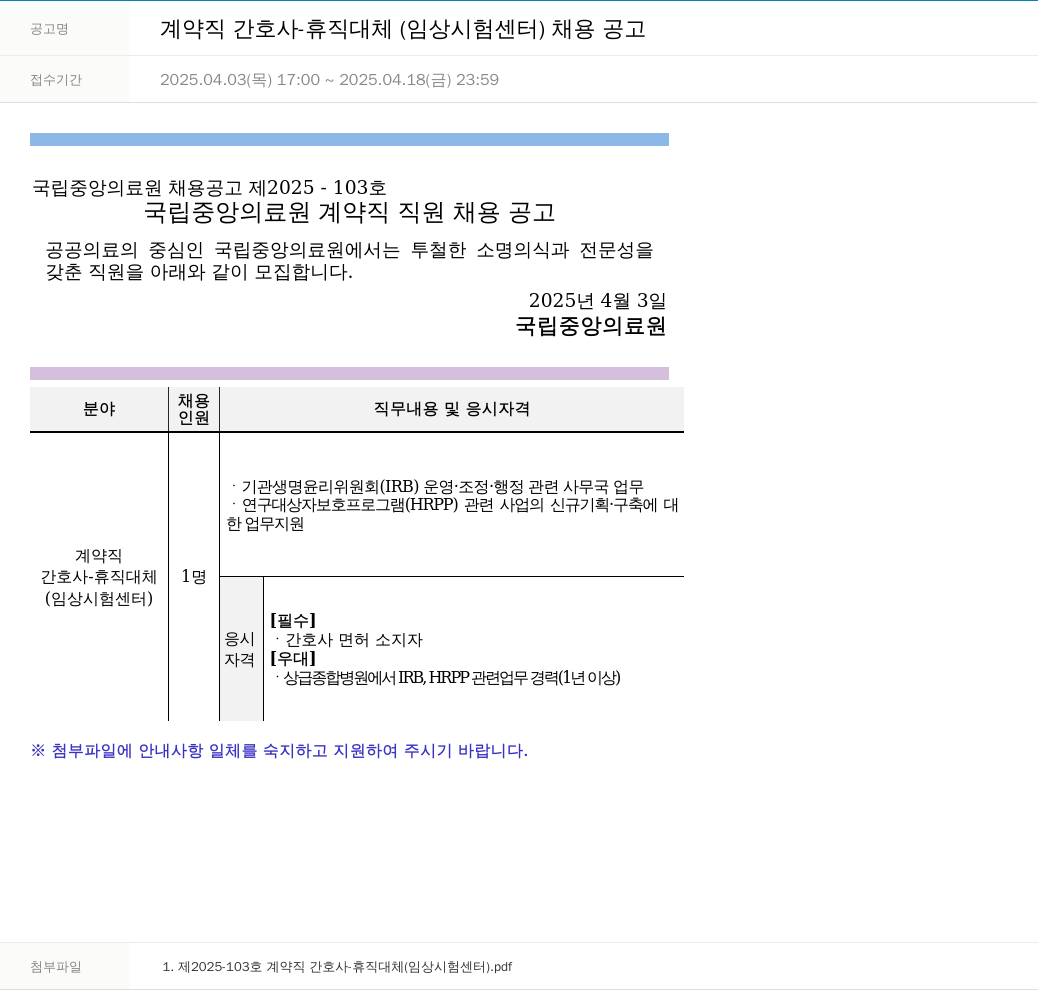The width and height of the screenshot is (1038, 991).
Task: Click the 접수기간 label
Action: (x=56, y=80)
